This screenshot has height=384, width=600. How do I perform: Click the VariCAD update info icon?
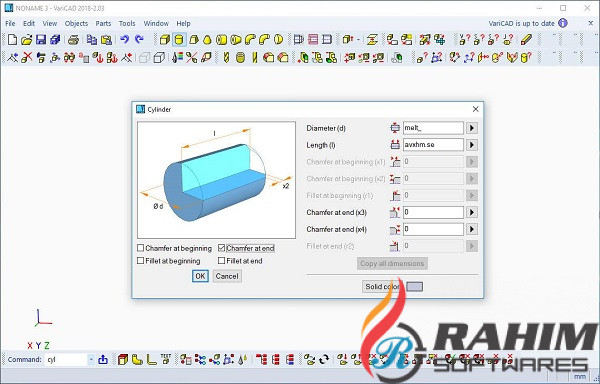[x=563, y=23]
